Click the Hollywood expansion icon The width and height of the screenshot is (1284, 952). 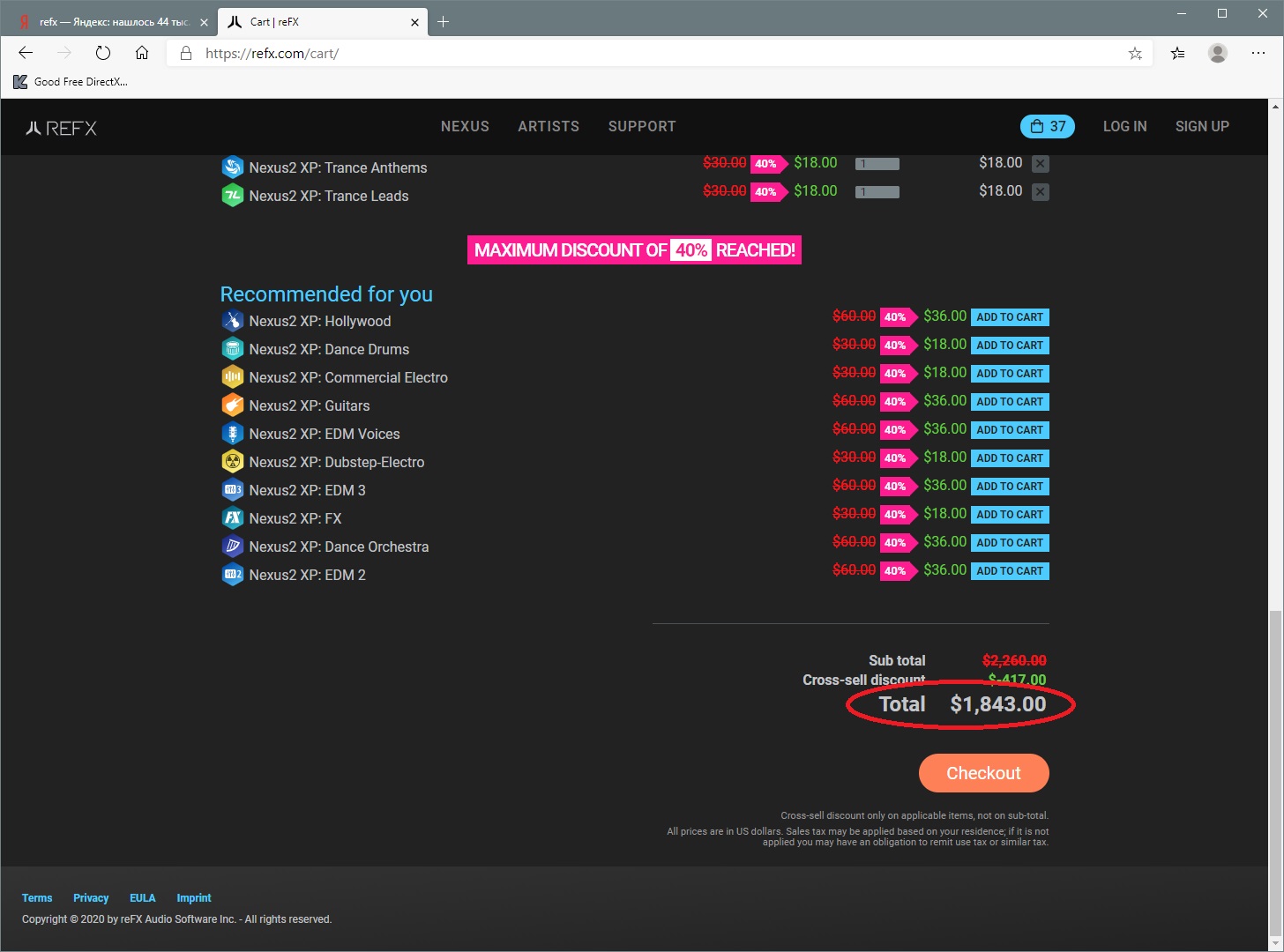point(232,321)
